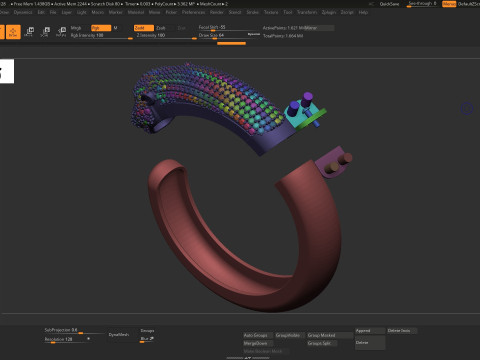Open the Layer menu
The image size is (480, 360).
click(67, 12)
